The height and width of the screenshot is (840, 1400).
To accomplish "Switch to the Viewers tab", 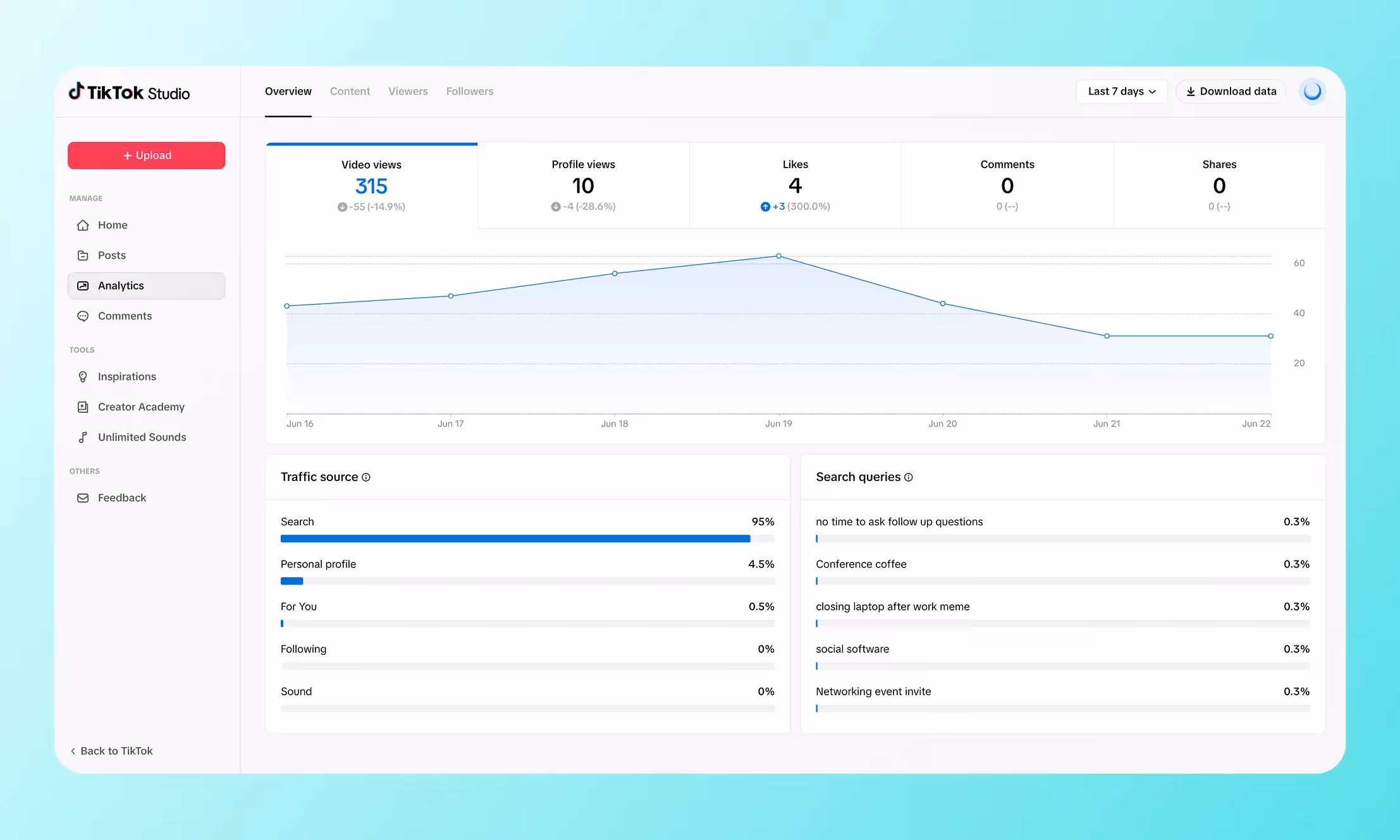I will tap(408, 91).
